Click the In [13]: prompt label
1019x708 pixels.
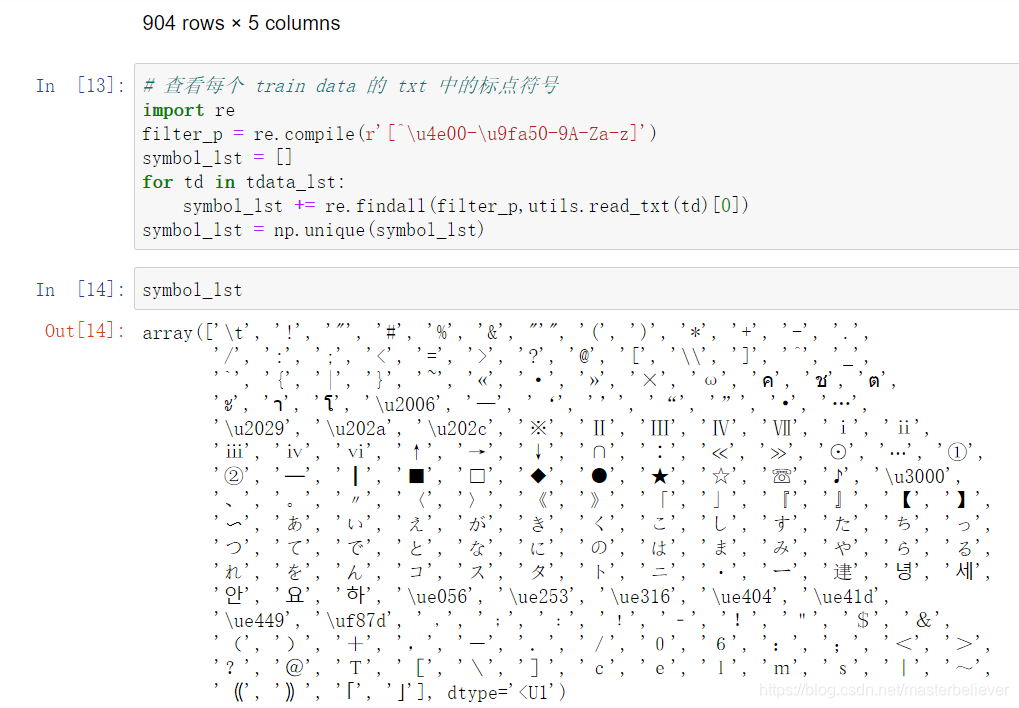click(x=80, y=86)
